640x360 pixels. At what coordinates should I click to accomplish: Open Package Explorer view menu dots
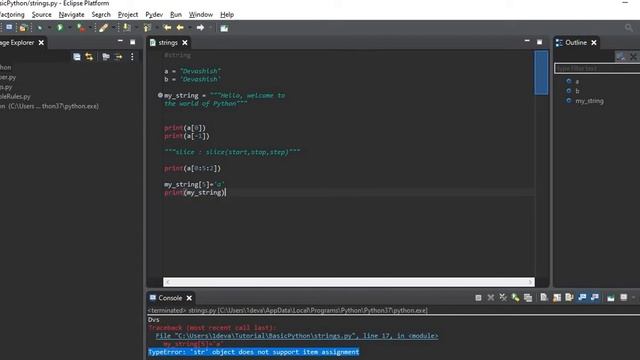[x=132, y=57]
